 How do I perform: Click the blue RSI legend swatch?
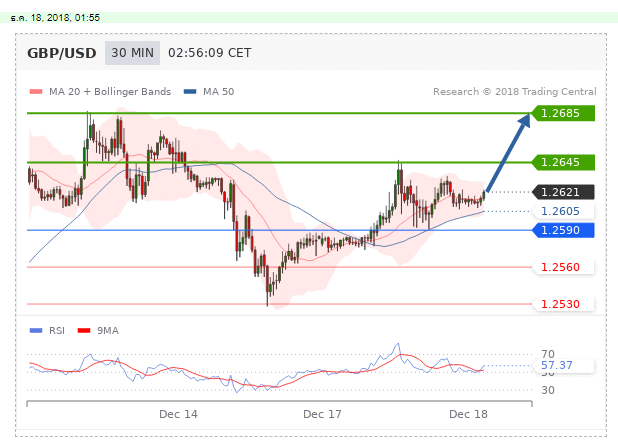(x=36, y=331)
